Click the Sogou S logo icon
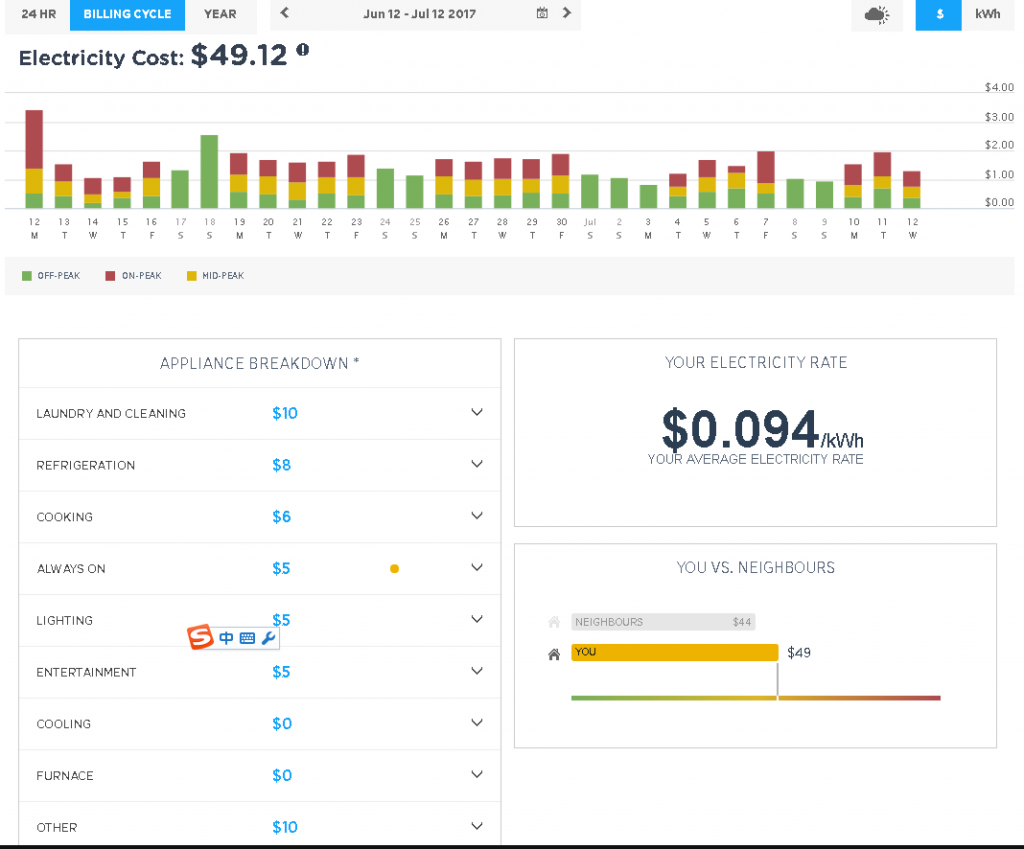 [201, 637]
